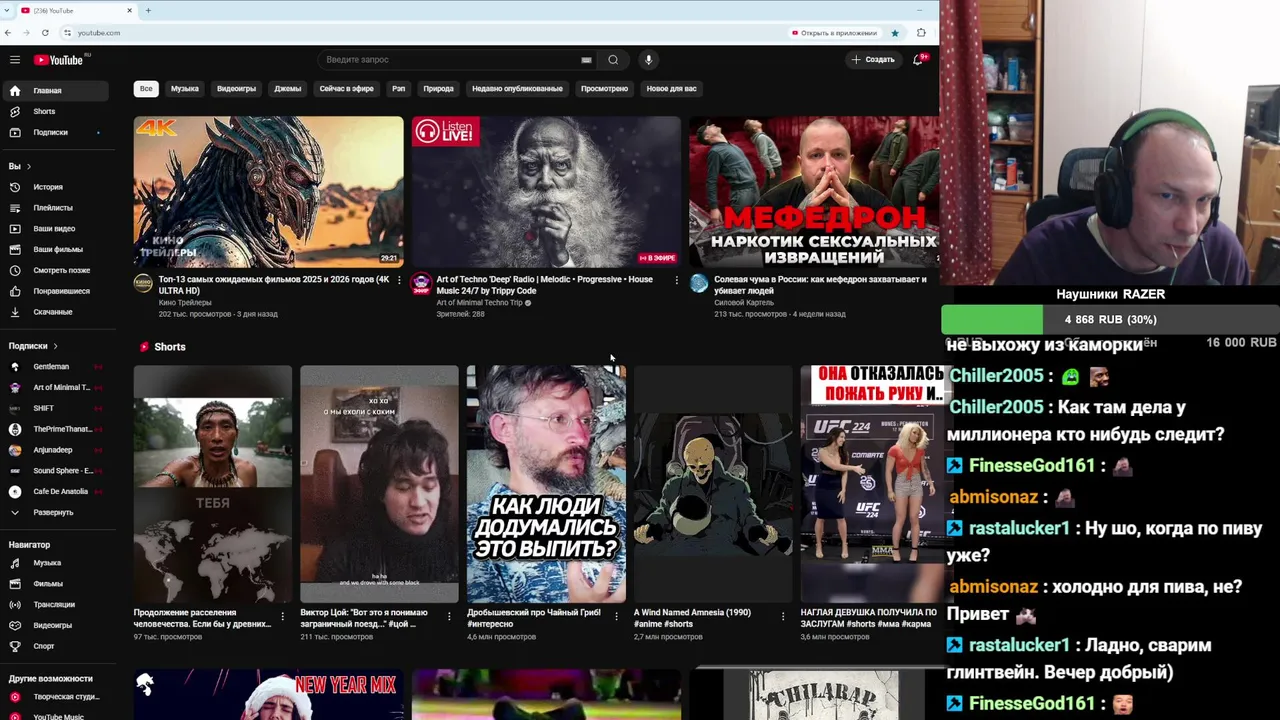Image resolution: width=1280 pixels, height=720 pixels.
Task: Expand the Вы section chevron
Action: pyautogui.click(x=29, y=166)
